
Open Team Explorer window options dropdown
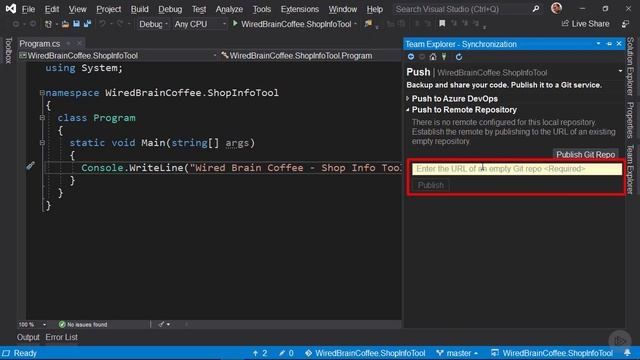[598, 44]
